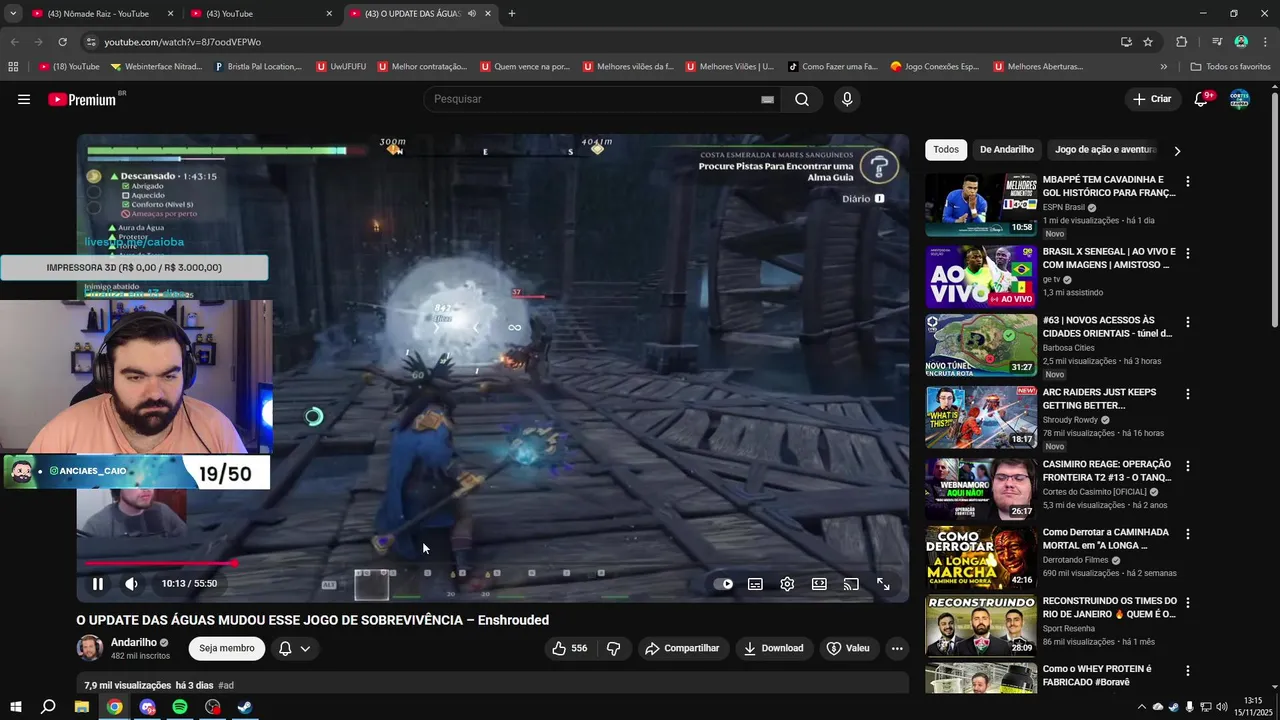Open Todos os favoritos folder
Image resolution: width=1280 pixels, height=720 pixels.
tap(1230, 67)
